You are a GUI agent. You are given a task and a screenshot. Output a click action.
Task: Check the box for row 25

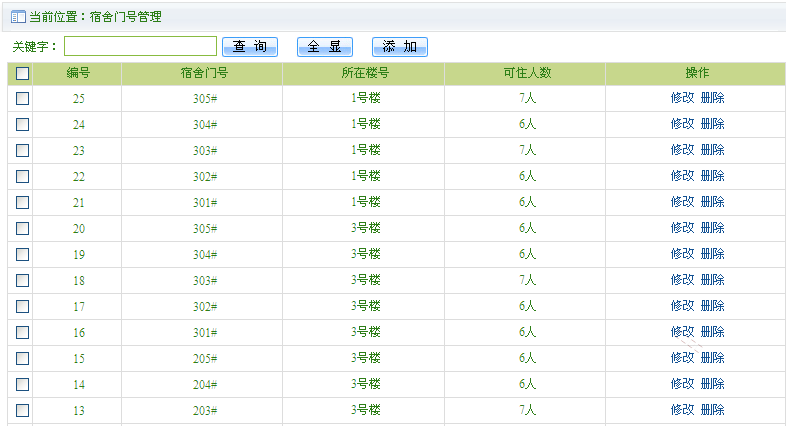[23, 98]
